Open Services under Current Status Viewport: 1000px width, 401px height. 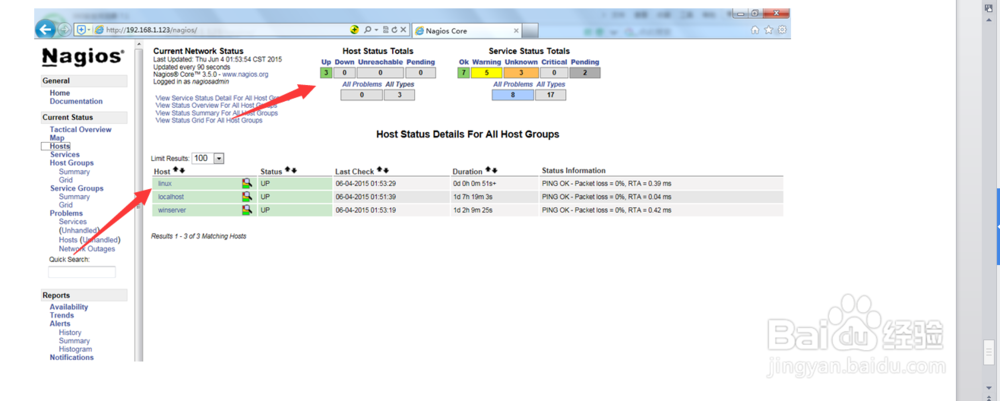point(64,154)
